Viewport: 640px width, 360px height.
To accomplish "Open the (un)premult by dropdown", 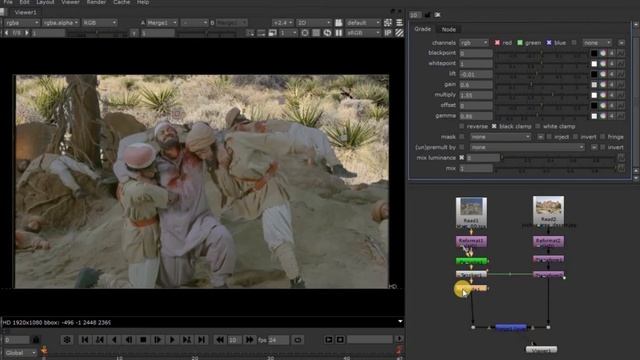I will [527, 147].
